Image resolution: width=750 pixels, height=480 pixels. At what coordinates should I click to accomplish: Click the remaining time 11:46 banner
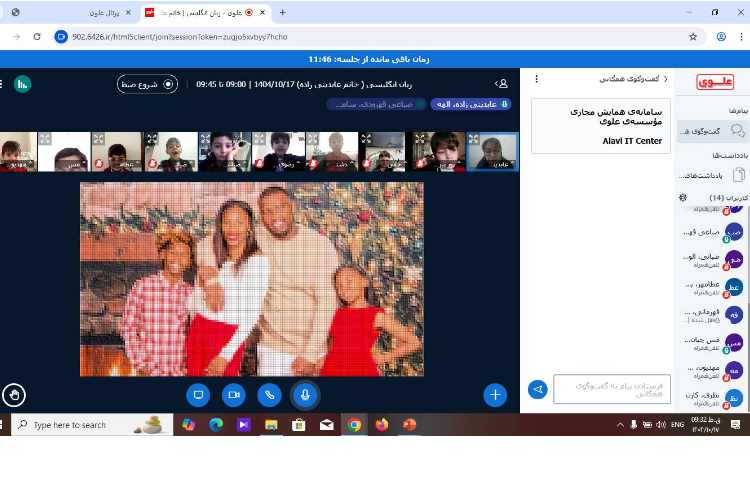tap(369, 59)
